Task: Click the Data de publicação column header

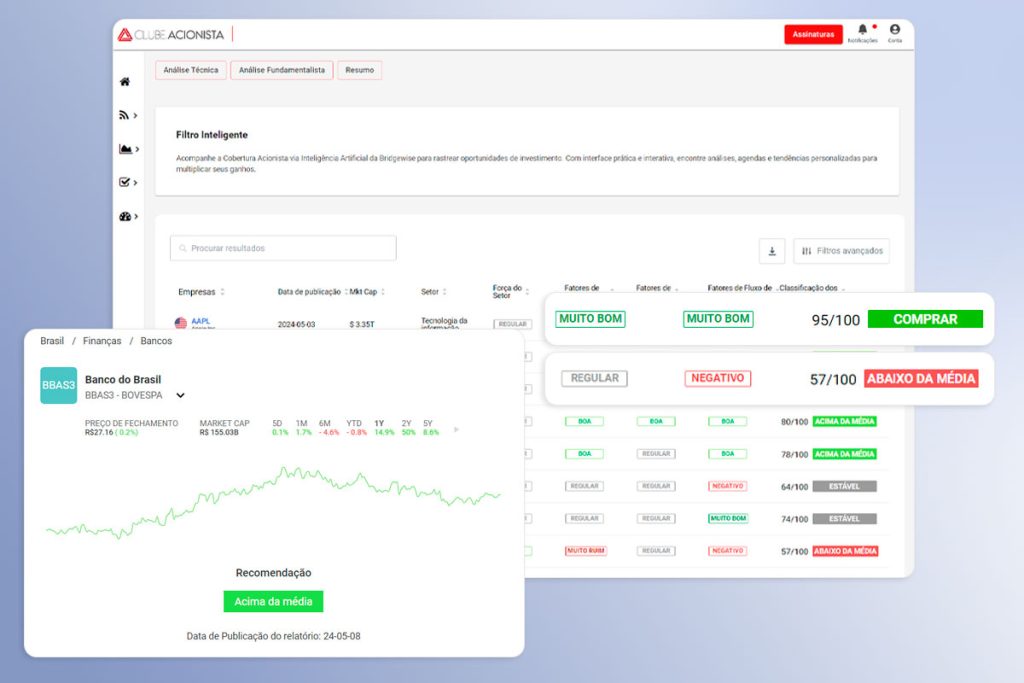Action: click(x=309, y=292)
